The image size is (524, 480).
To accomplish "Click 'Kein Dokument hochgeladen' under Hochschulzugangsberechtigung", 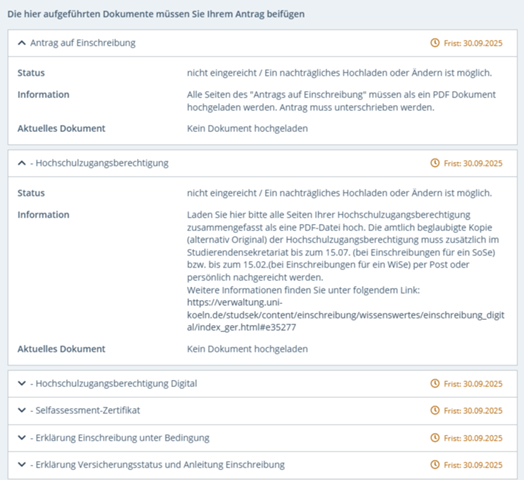I will tap(247, 349).
